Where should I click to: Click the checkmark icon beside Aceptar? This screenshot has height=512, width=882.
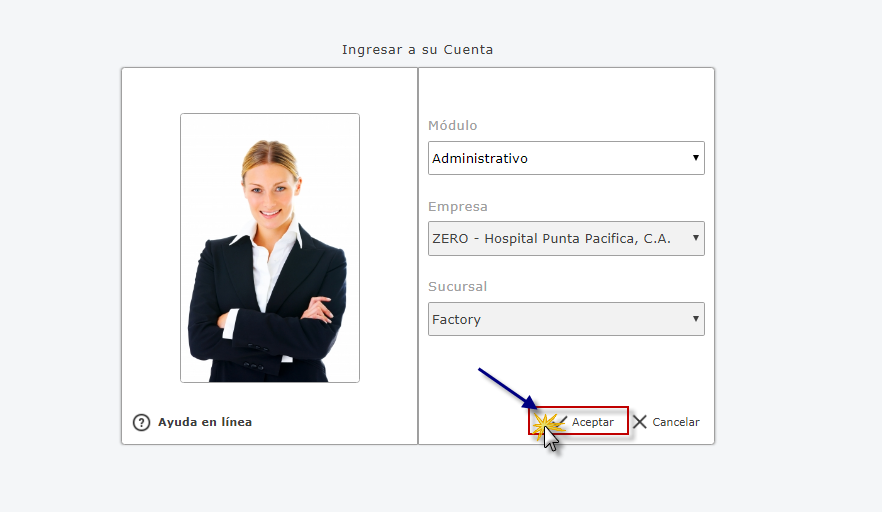point(561,421)
